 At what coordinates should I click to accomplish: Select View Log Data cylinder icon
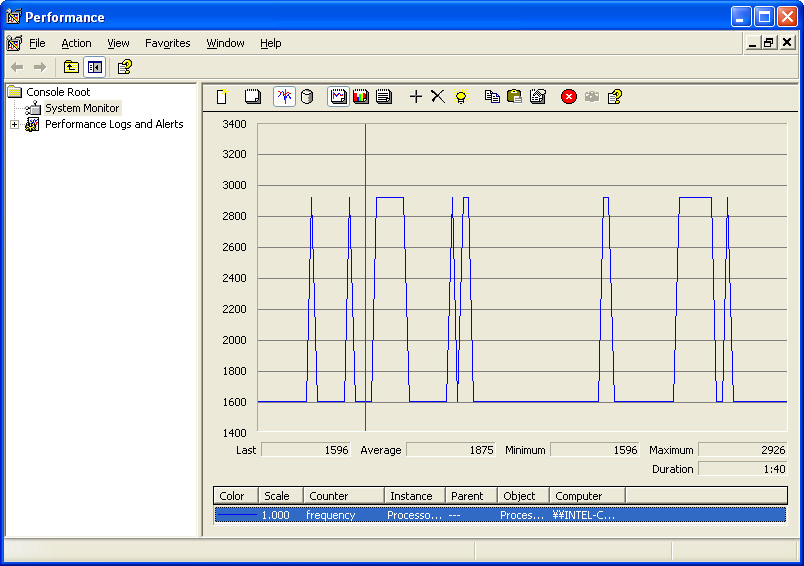(307, 97)
